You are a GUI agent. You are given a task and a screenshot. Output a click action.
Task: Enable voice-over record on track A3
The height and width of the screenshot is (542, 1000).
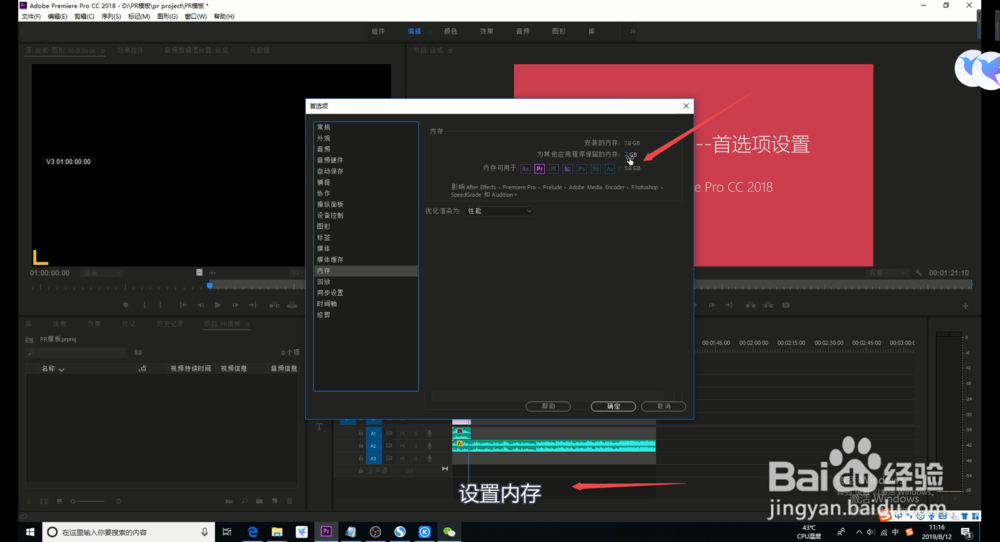429,458
